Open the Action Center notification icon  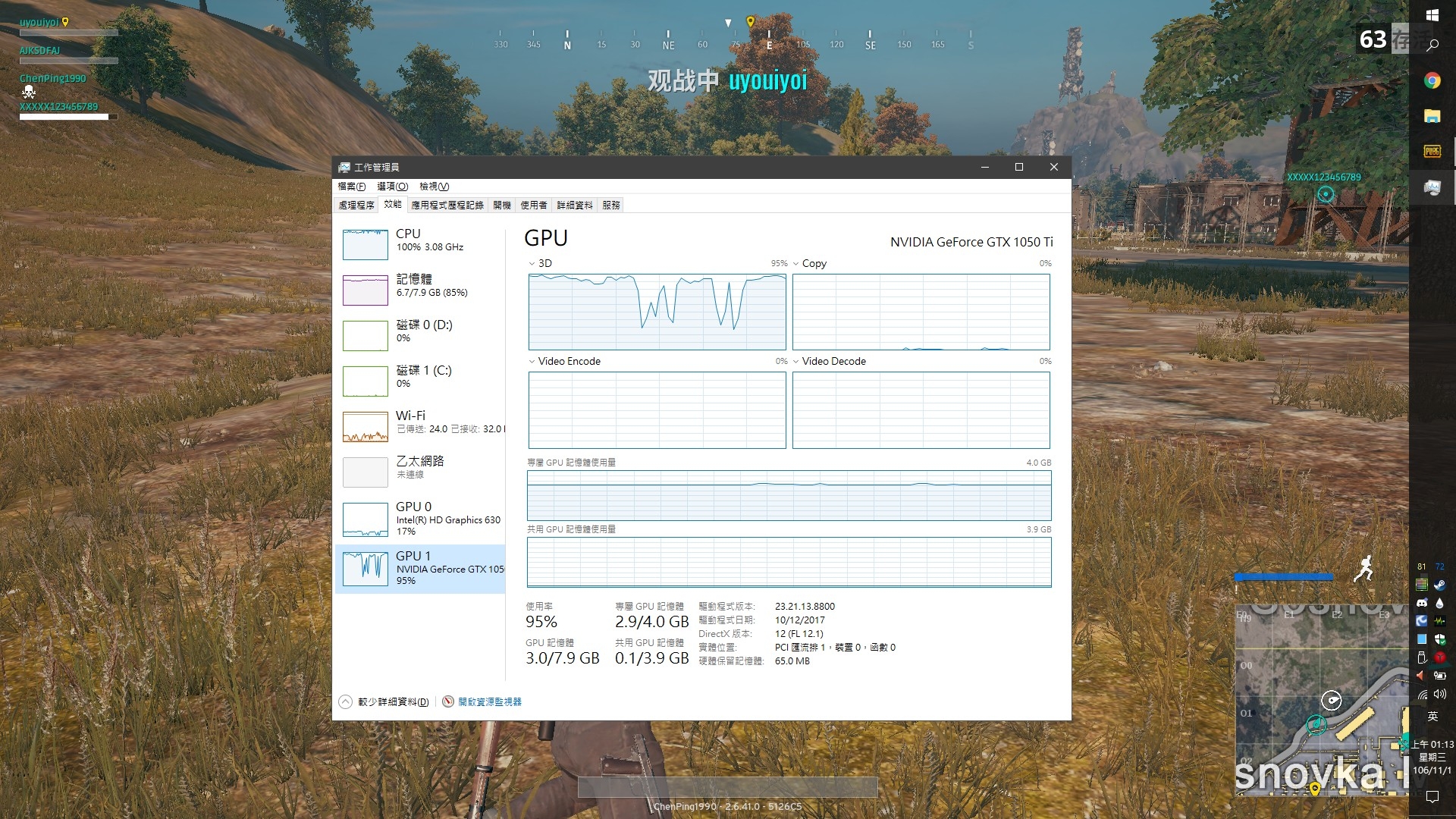click(x=1432, y=796)
